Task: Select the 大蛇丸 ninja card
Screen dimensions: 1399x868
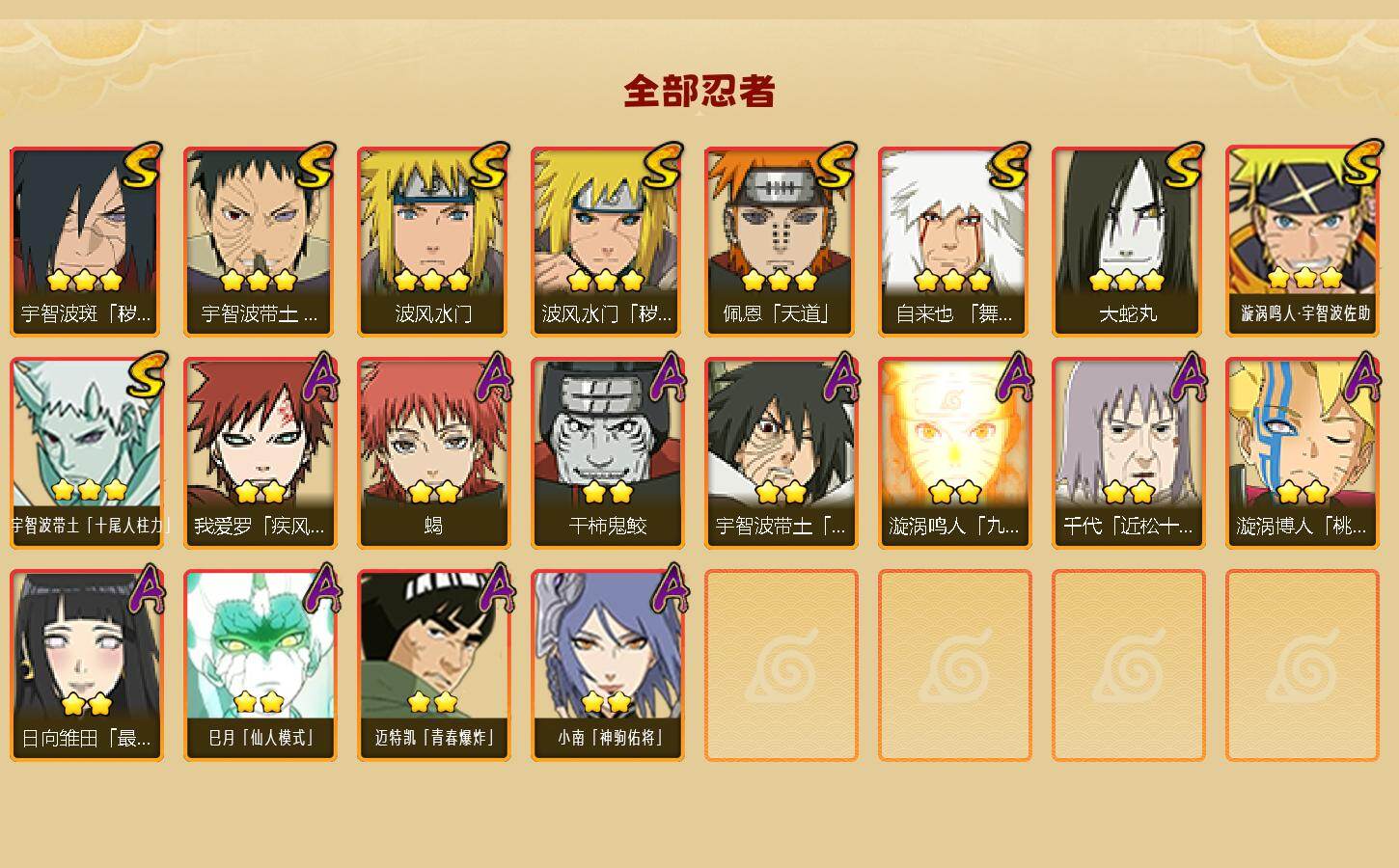Action: click(1128, 241)
